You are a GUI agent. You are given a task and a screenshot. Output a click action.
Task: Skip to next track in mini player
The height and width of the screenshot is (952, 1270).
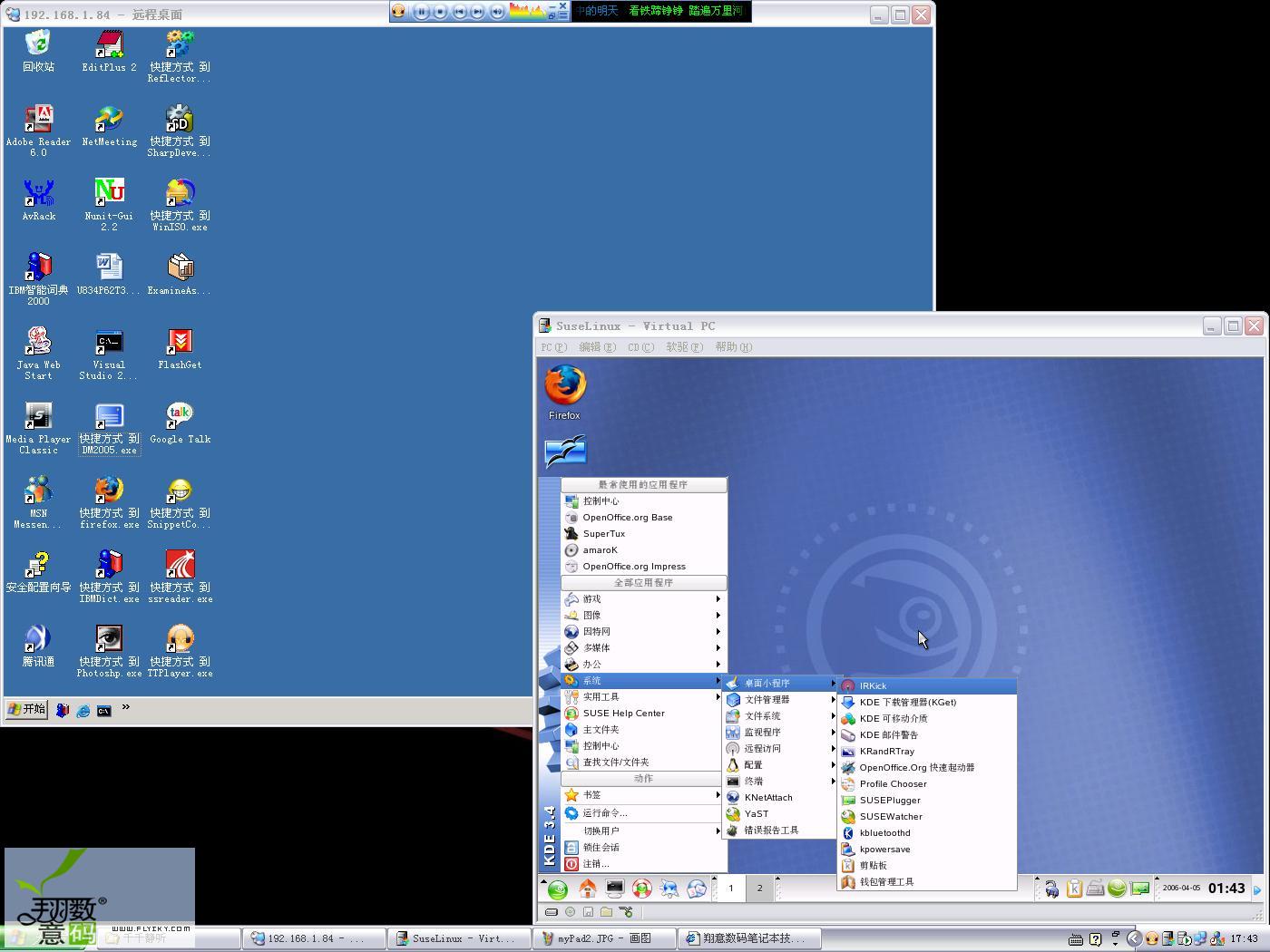(478, 12)
